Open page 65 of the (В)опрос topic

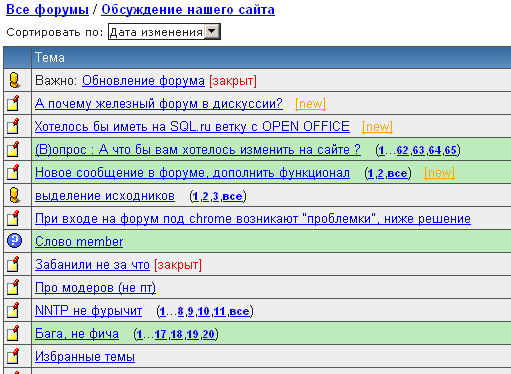pyautogui.click(x=450, y=150)
